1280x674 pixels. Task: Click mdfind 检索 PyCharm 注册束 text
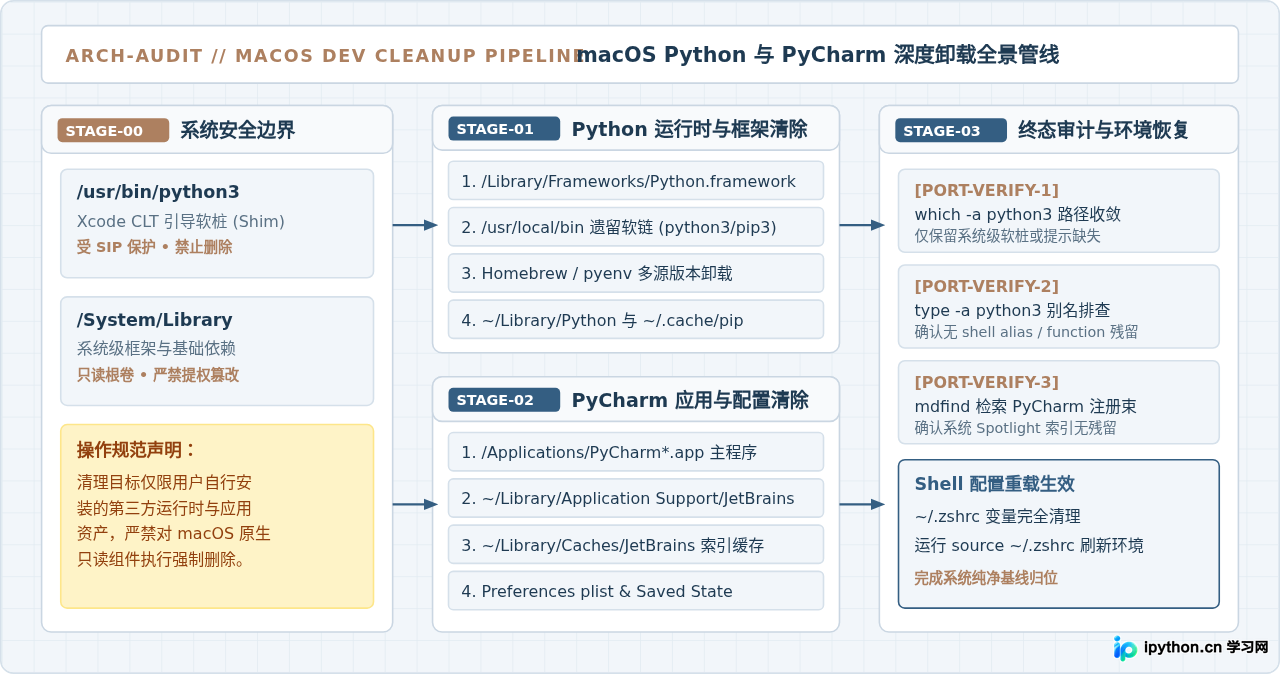[x=1026, y=406]
